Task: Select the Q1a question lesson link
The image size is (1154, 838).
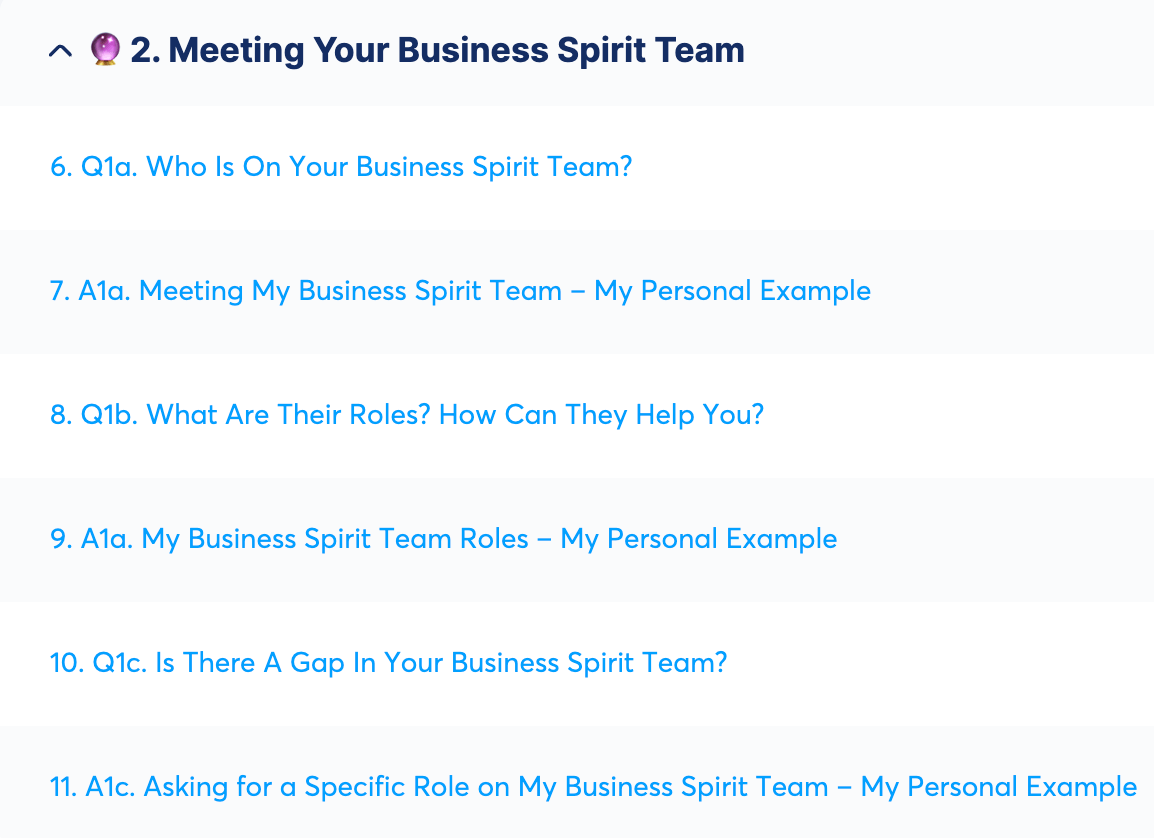Action: click(x=341, y=167)
